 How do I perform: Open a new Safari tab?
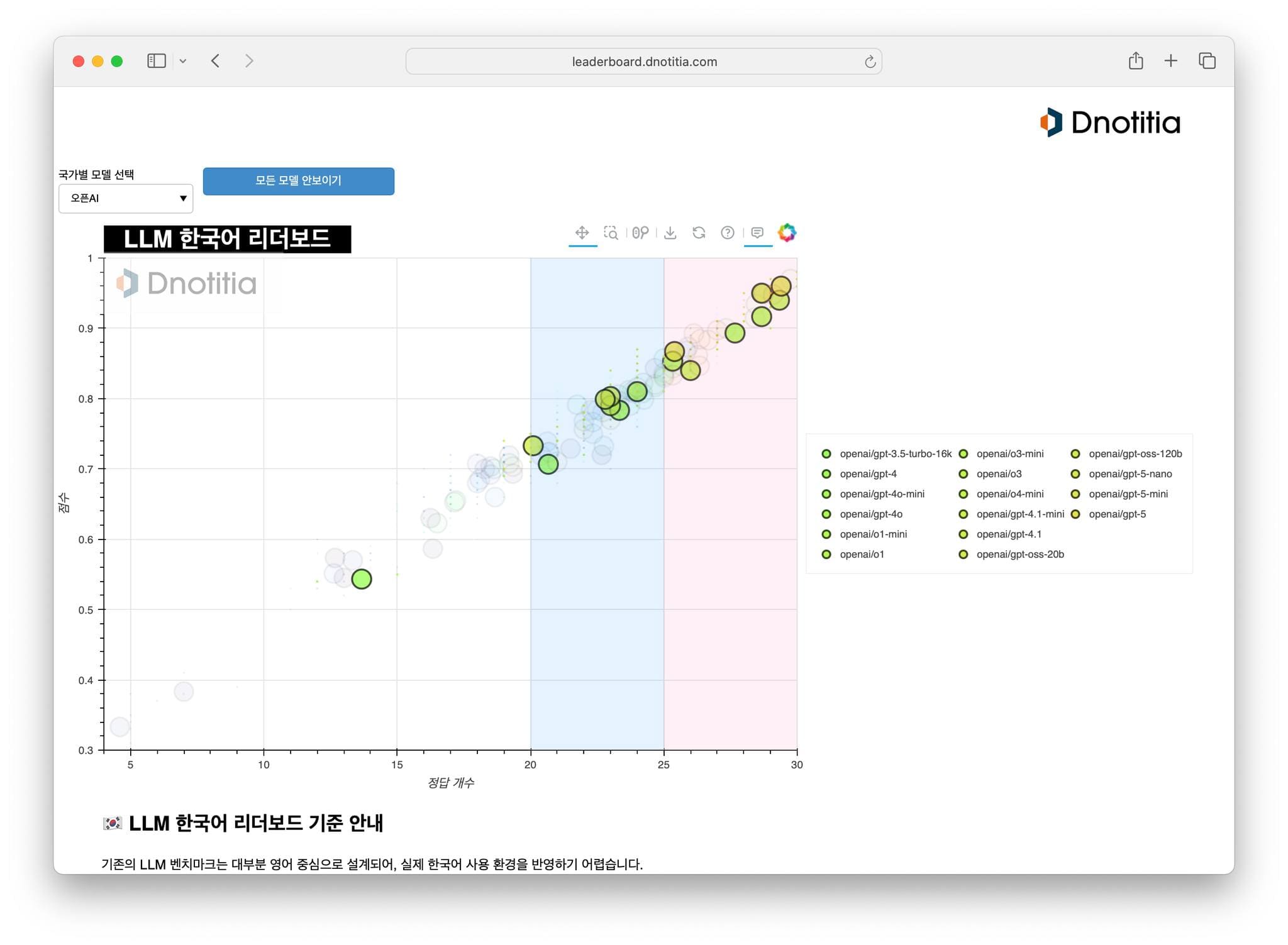coord(1170,61)
